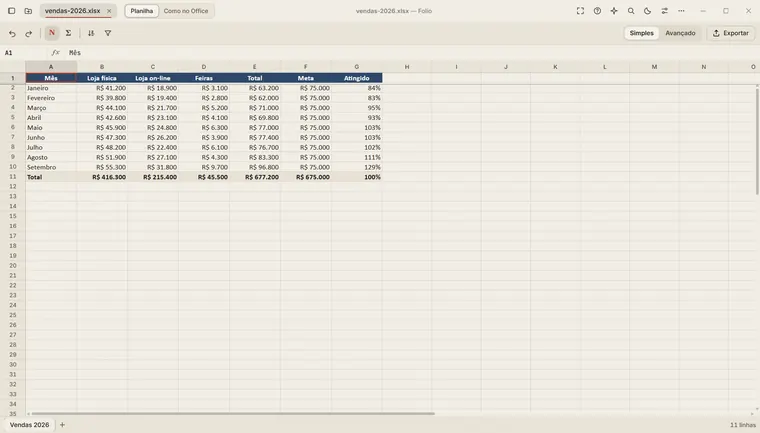Click the Feiras header cell
The height and width of the screenshot is (433, 760).
tap(204, 78)
